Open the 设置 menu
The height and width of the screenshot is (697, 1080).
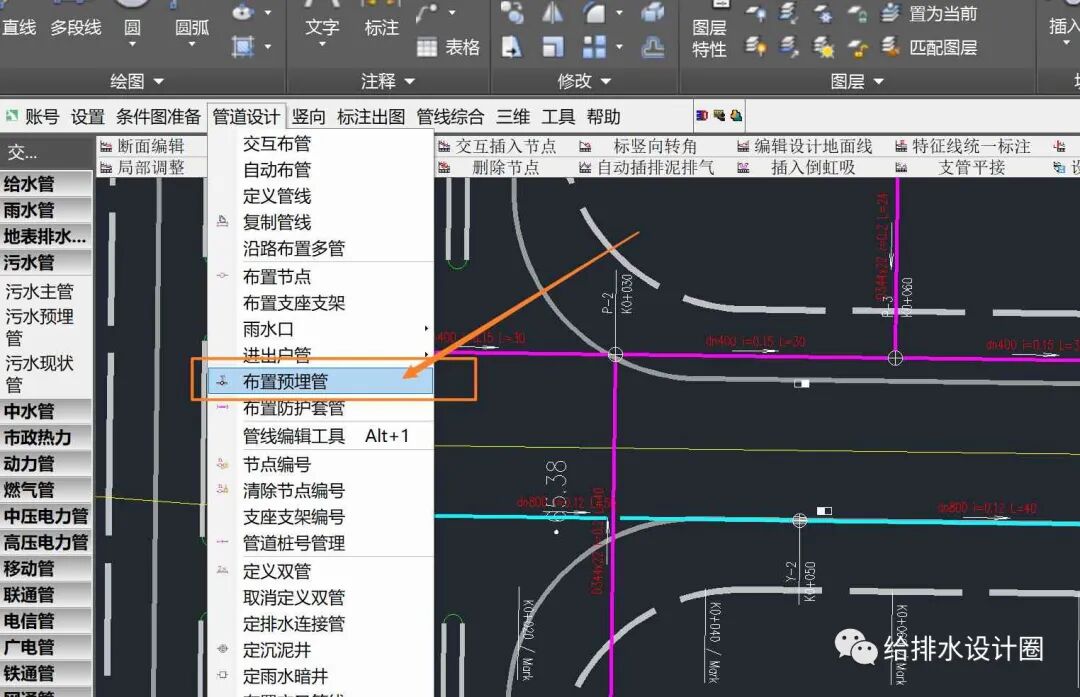[87, 116]
